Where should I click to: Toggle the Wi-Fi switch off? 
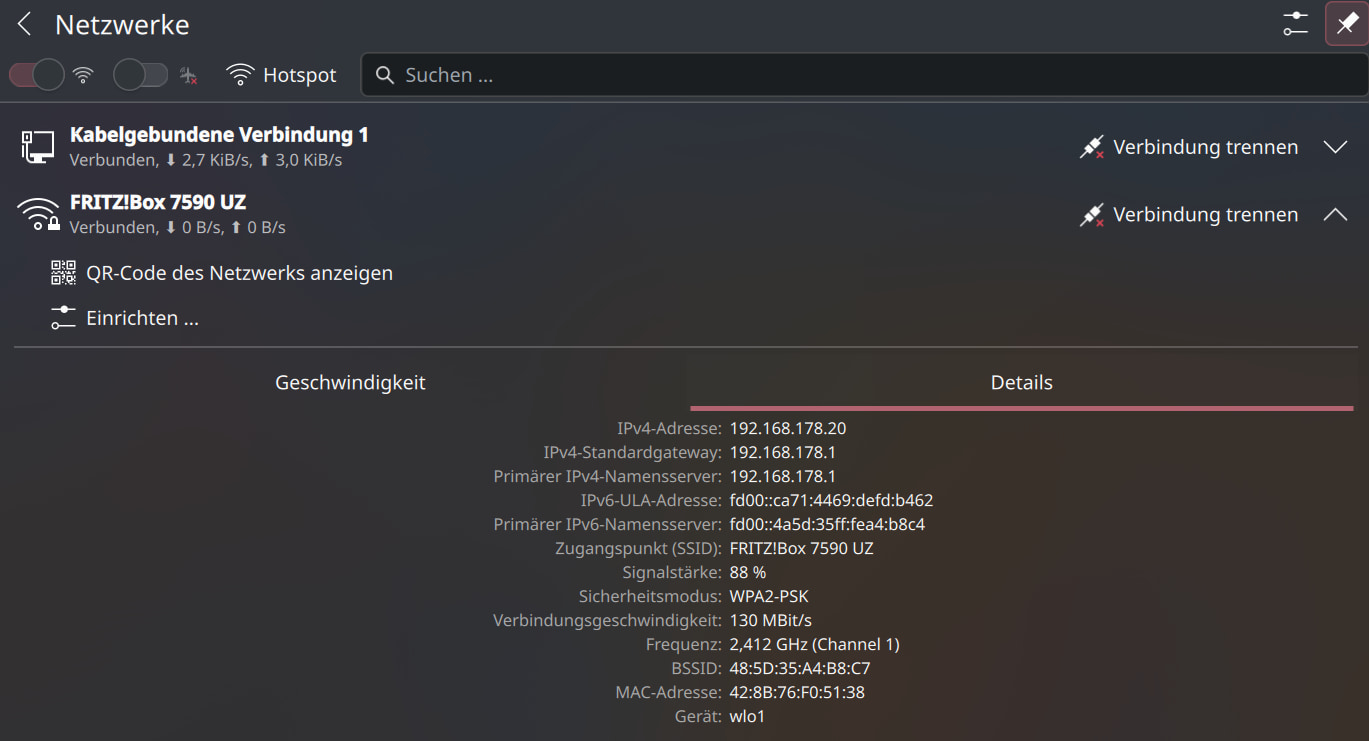(x=37, y=75)
